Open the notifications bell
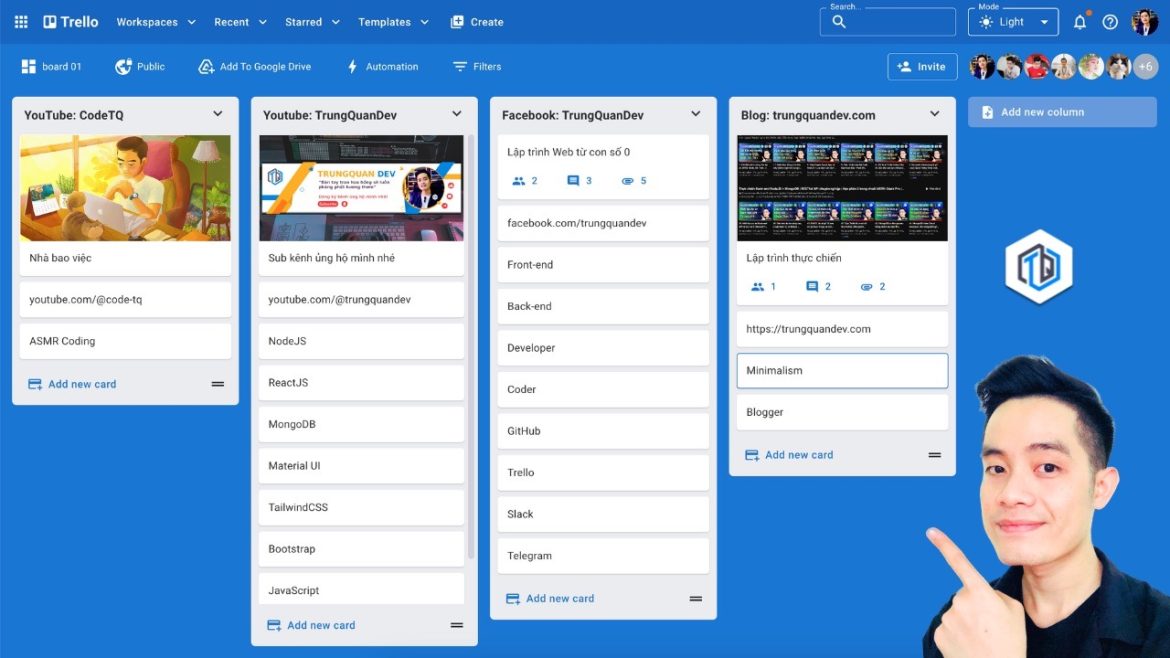The image size is (1170, 658). pyautogui.click(x=1079, y=21)
